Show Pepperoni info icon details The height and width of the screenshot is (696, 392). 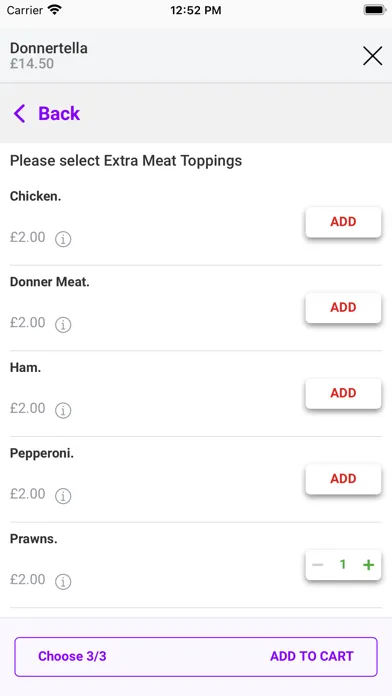pyautogui.click(x=63, y=496)
